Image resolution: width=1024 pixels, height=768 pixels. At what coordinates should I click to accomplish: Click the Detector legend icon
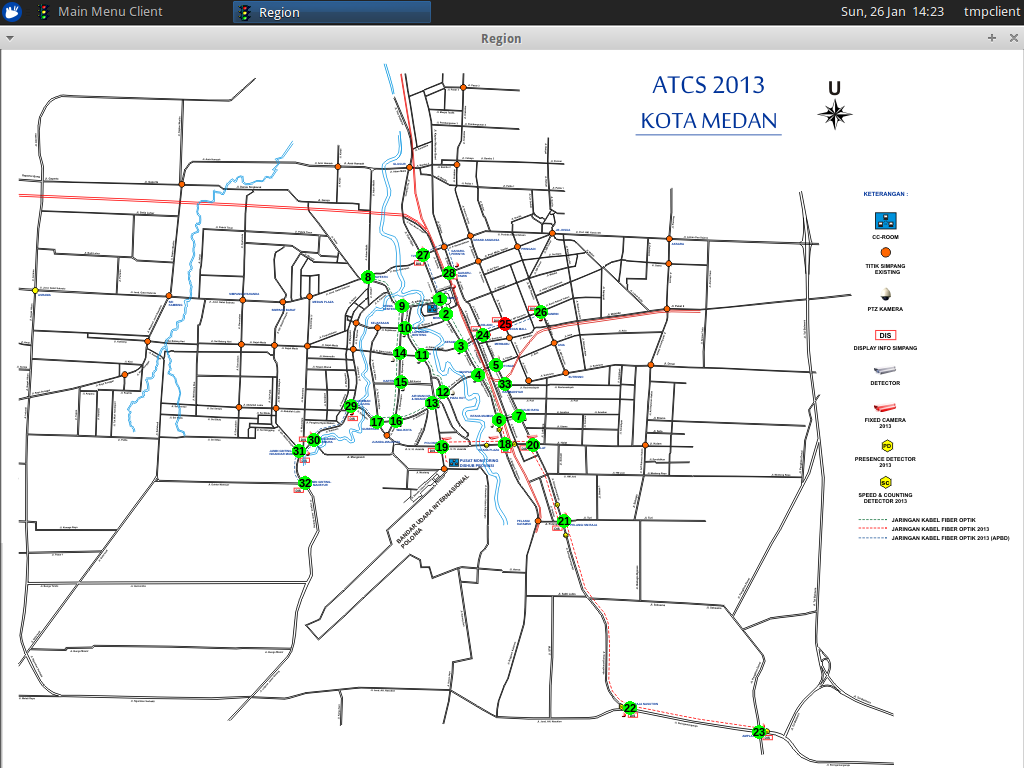pyautogui.click(x=885, y=372)
